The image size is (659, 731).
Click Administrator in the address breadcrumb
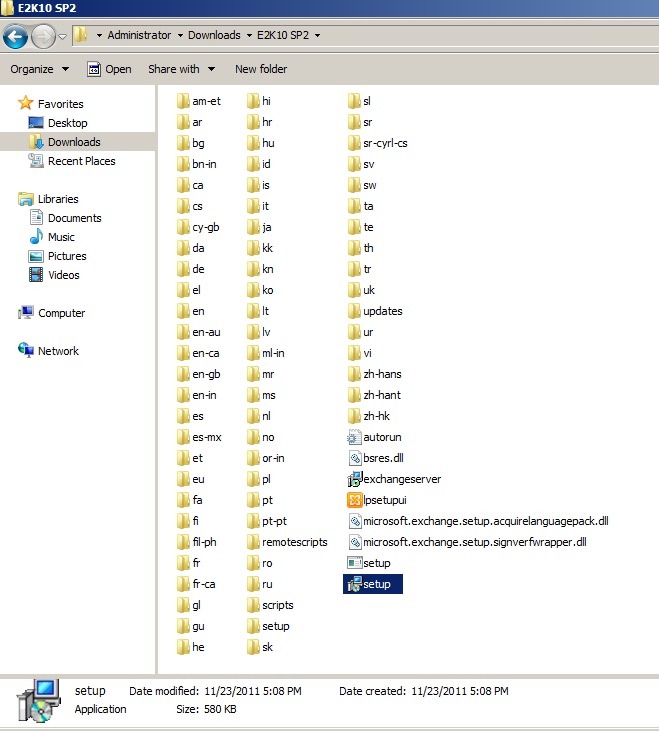139,35
